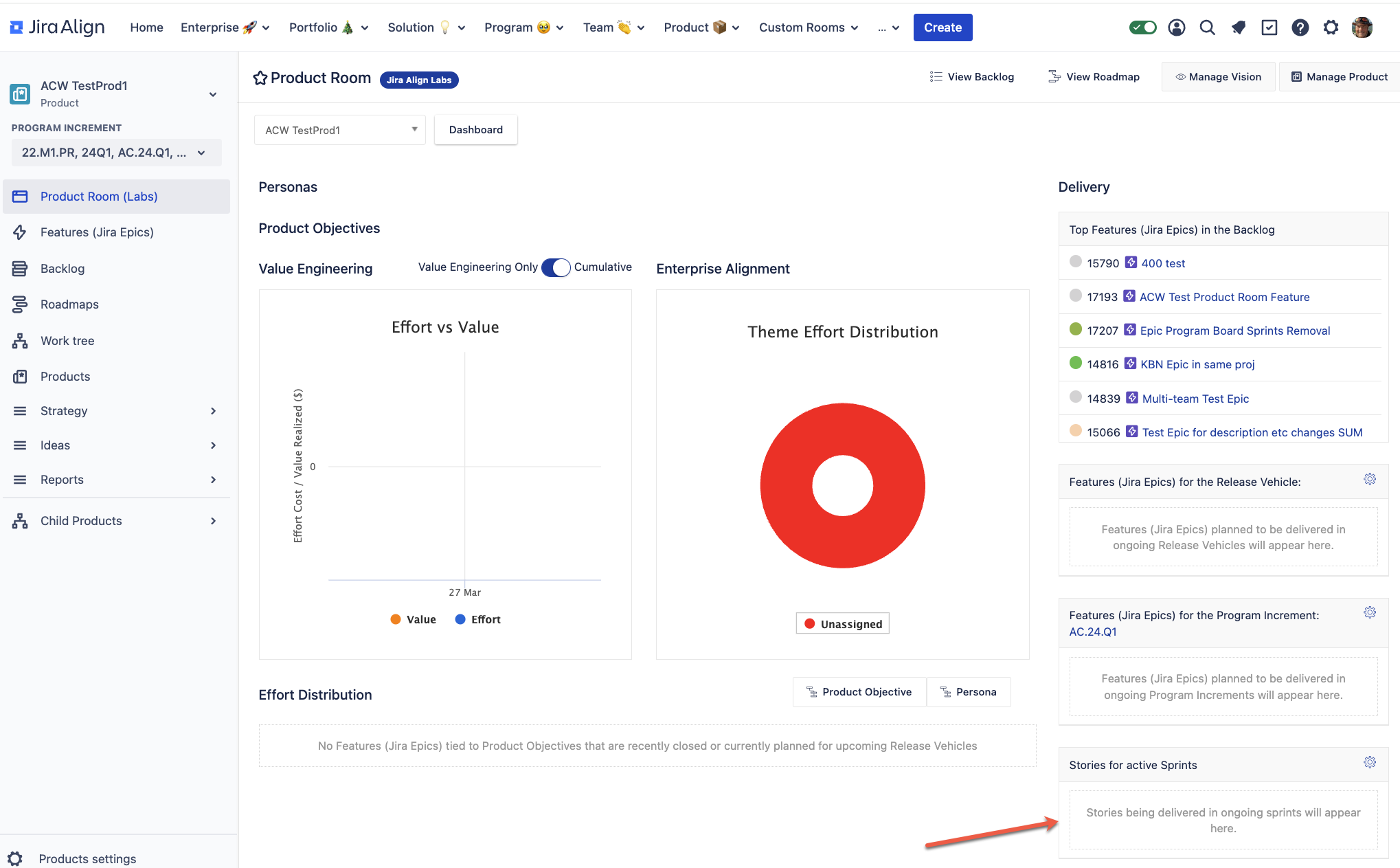Click the search magnifier icon in header
This screenshot has width=1400, height=868.
click(1207, 27)
